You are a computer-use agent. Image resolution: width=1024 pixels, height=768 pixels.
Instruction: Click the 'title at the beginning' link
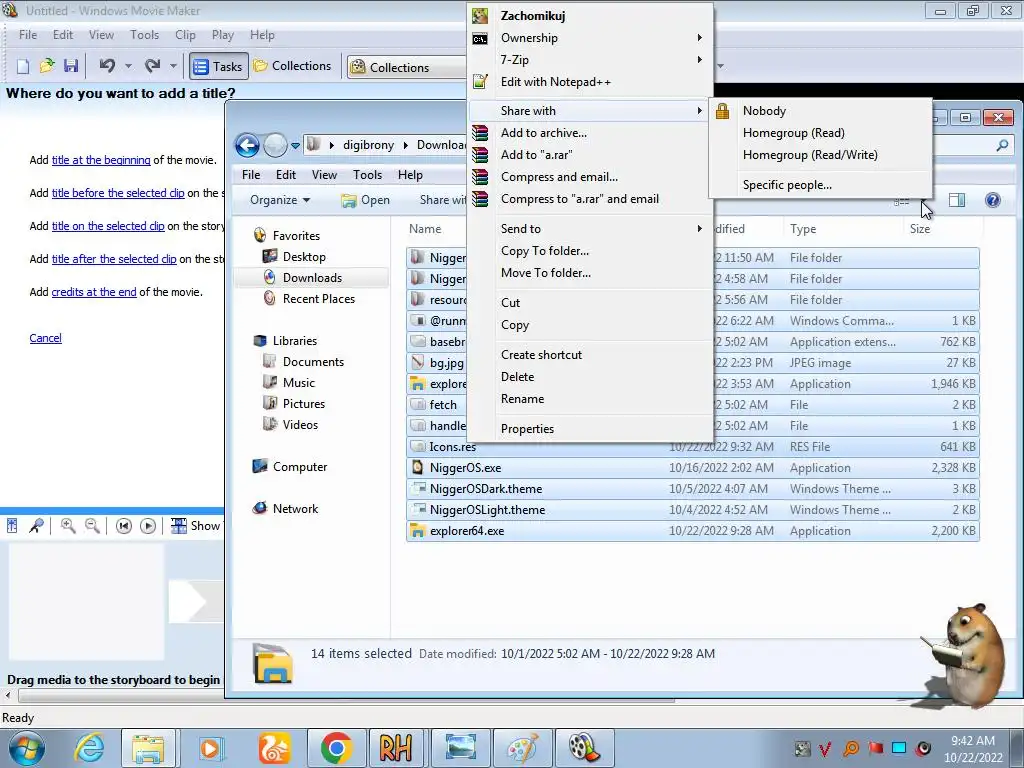tap(101, 160)
